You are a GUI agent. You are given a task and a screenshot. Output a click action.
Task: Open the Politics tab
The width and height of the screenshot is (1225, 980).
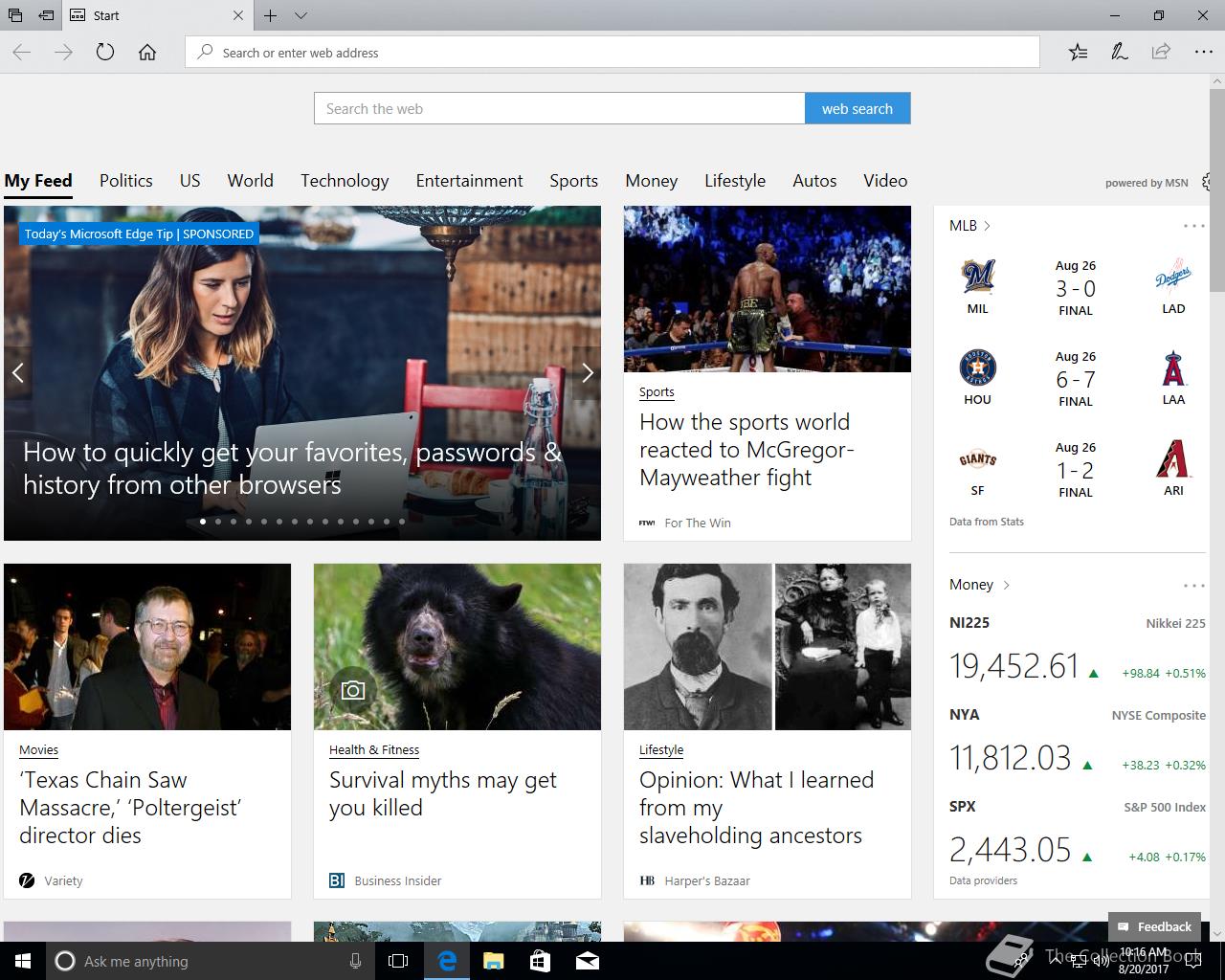click(x=126, y=181)
